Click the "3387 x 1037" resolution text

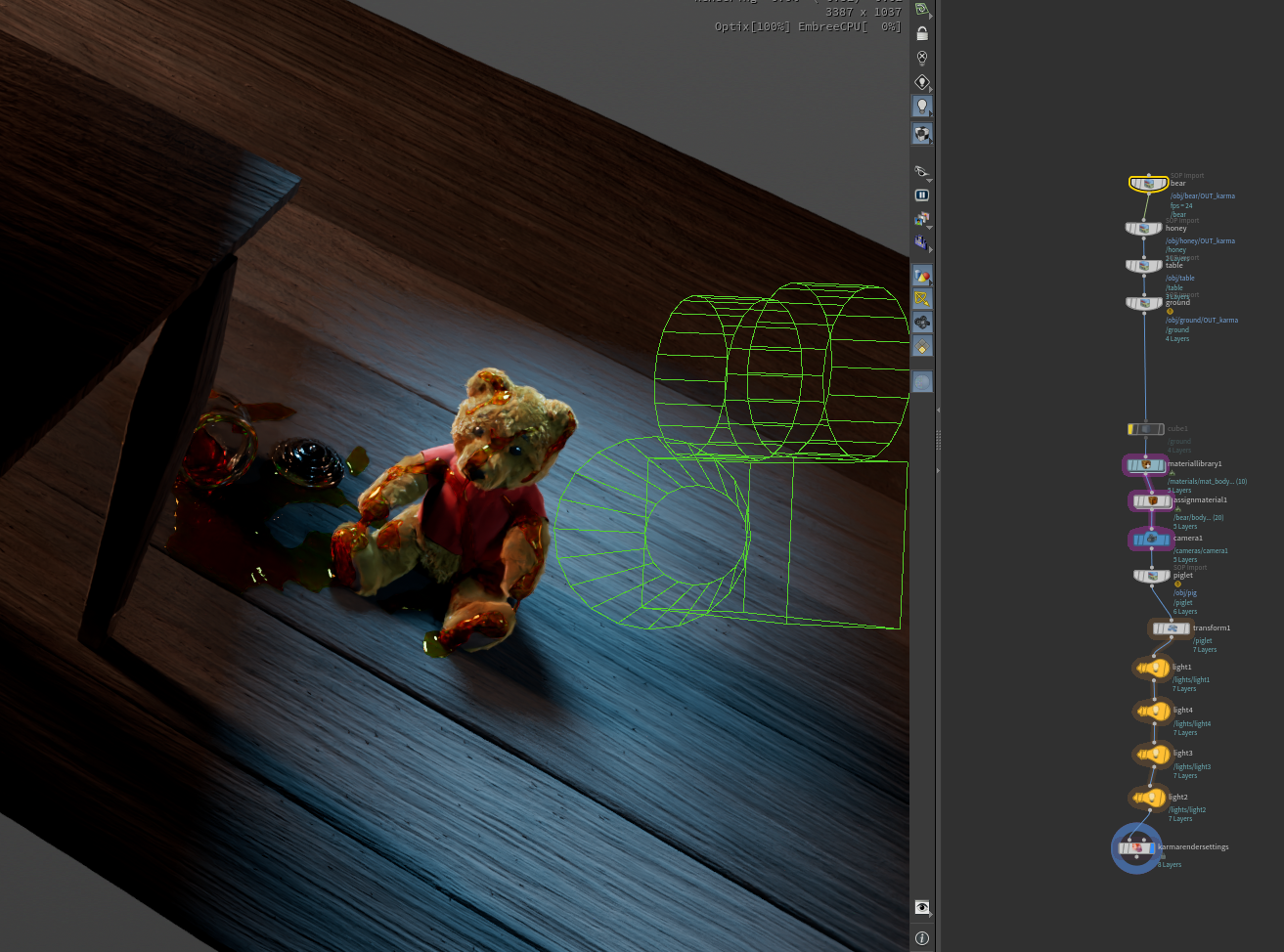tap(863, 12)
